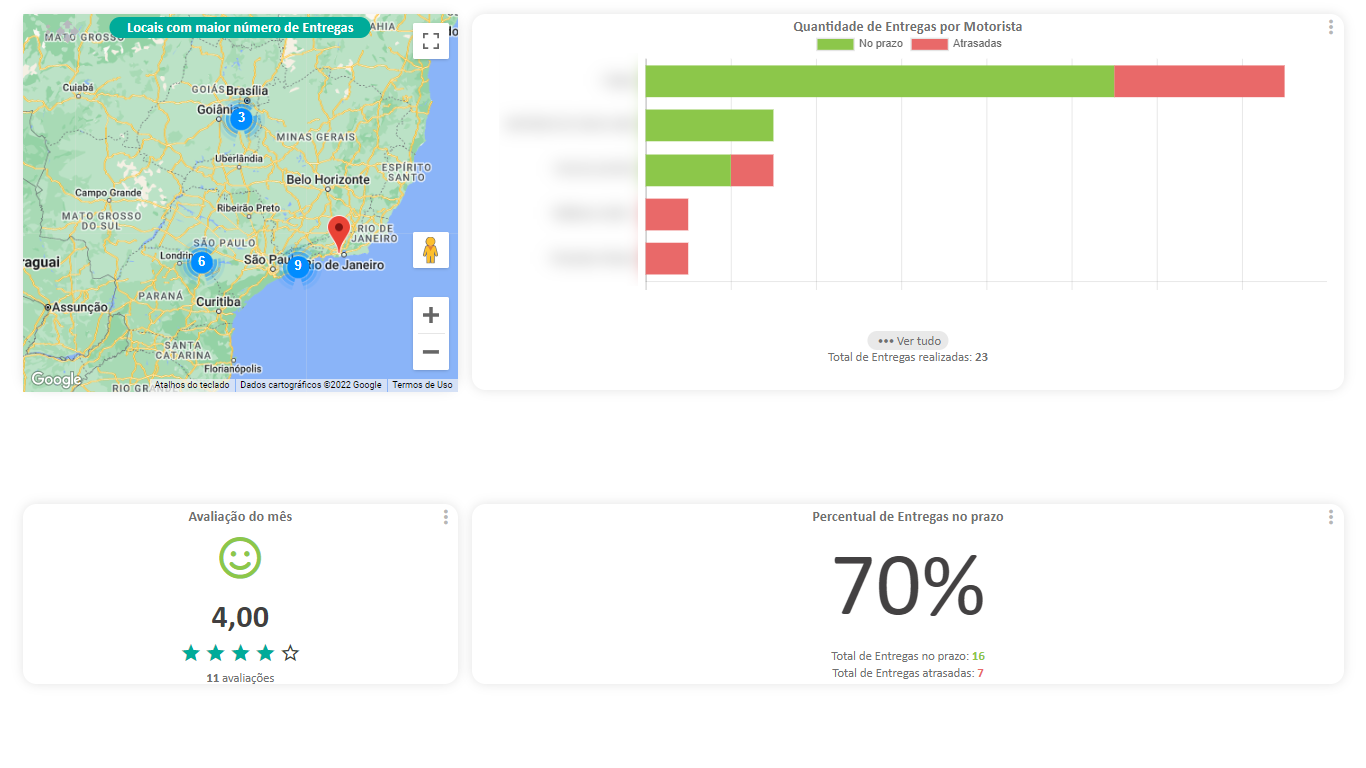The width and height of the screenshot is (1366, 768).
Task: Zoom out on the map
Action: pos(431,352)
